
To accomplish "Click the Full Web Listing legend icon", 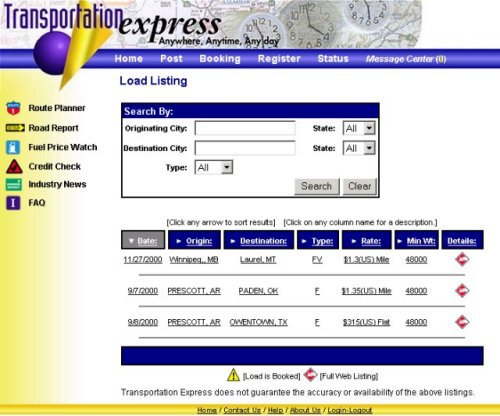I will 311,375.
